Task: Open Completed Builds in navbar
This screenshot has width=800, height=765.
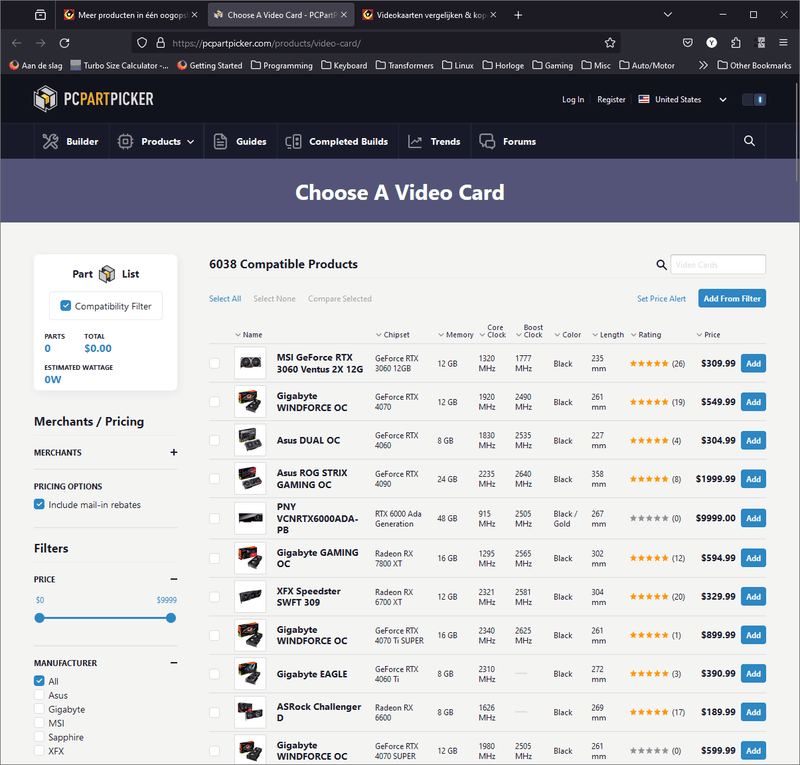Action: click(x=337, y=141)
